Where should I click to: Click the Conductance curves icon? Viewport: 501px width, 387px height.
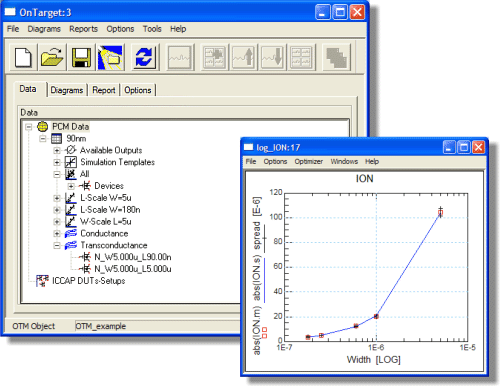pos(71,233)
